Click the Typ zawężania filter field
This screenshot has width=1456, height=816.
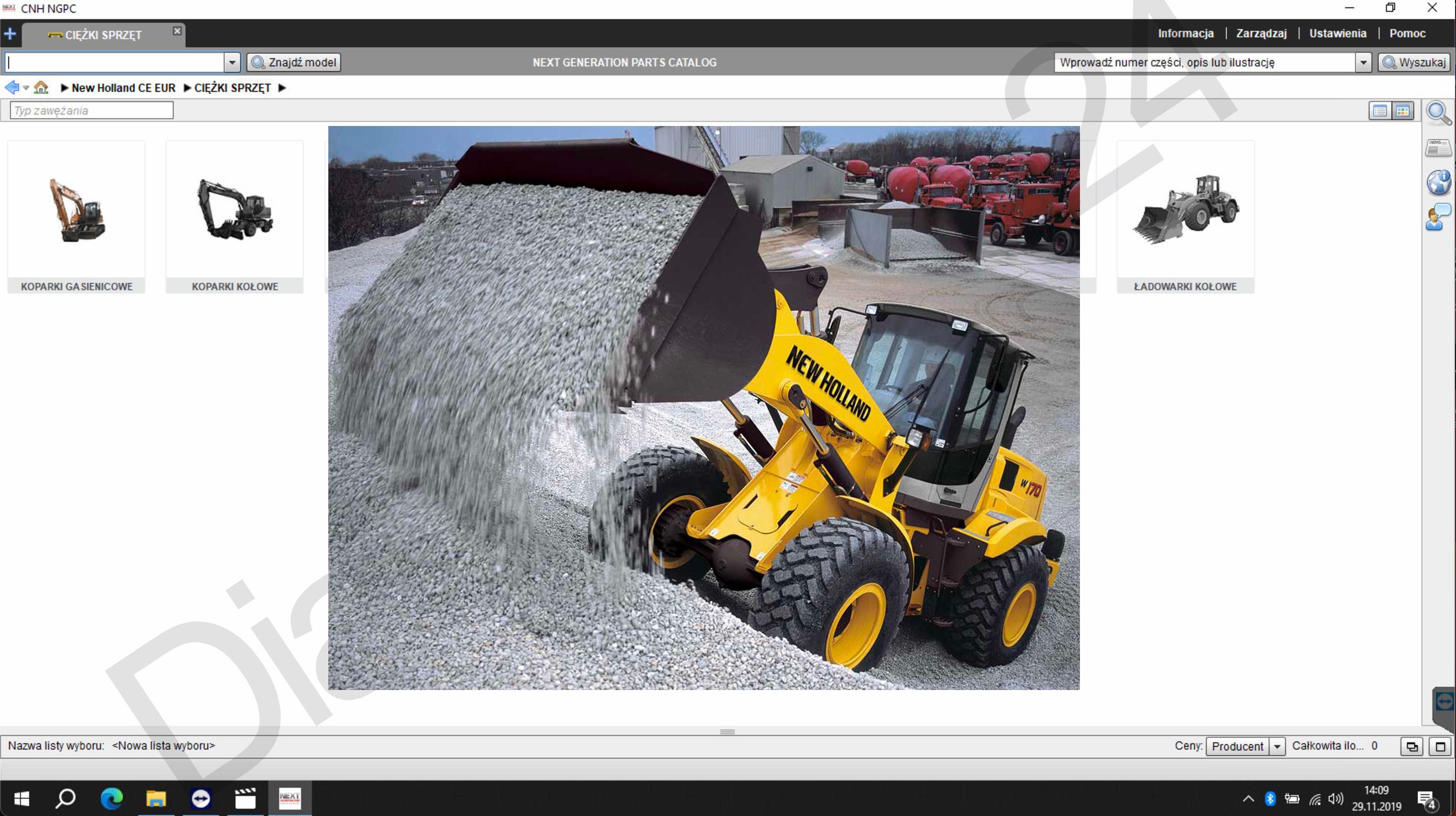pos(91,110)
